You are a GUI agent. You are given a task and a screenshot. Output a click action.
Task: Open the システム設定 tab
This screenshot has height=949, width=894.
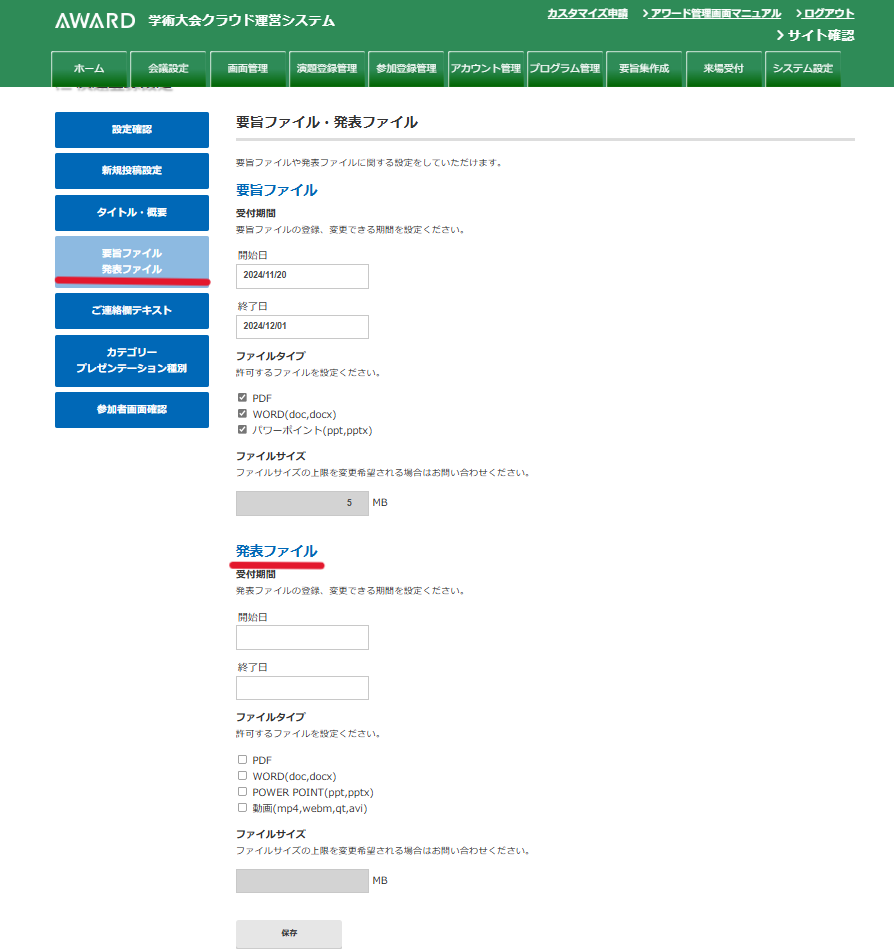click(x=803, y=69)
